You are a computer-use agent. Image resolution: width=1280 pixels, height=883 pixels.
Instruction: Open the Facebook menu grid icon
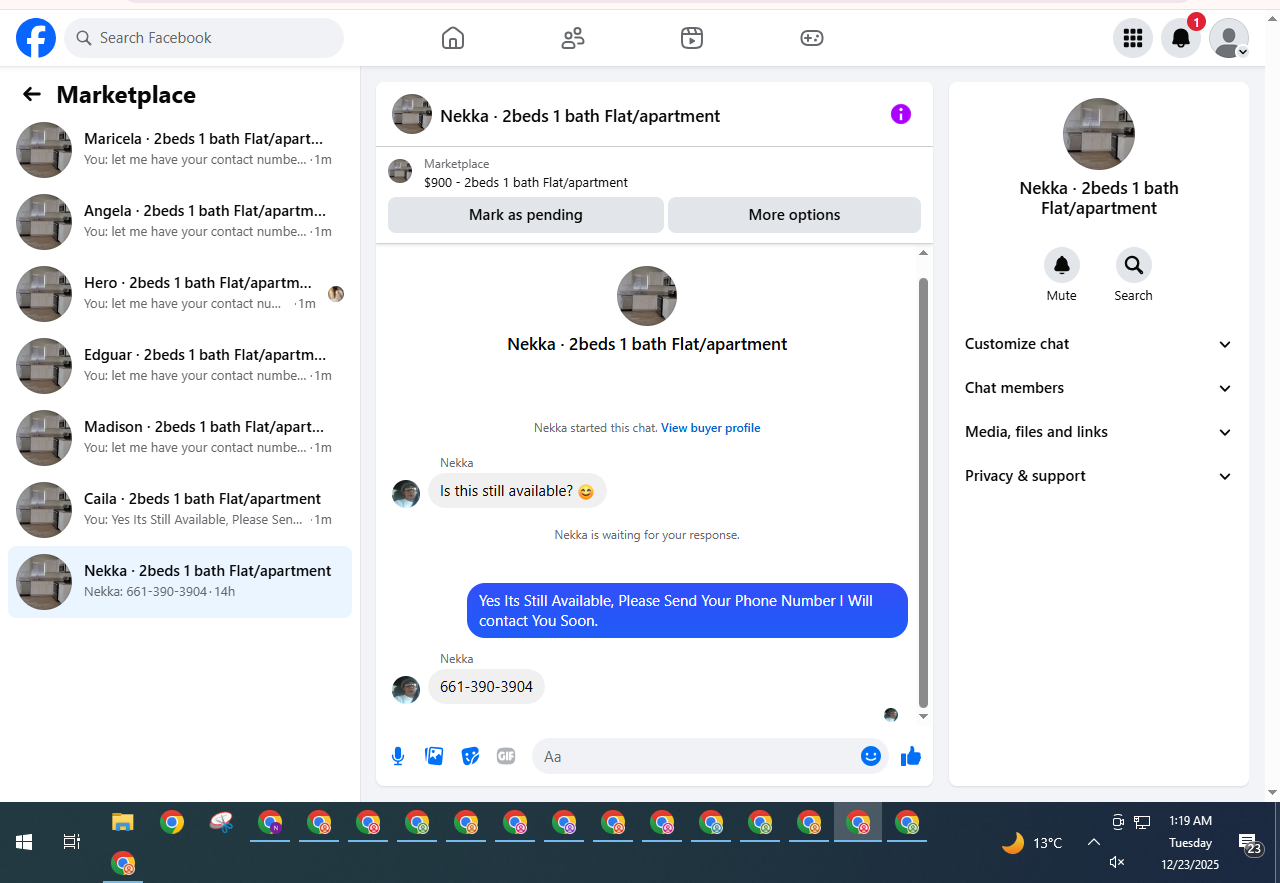point(1133,38)
